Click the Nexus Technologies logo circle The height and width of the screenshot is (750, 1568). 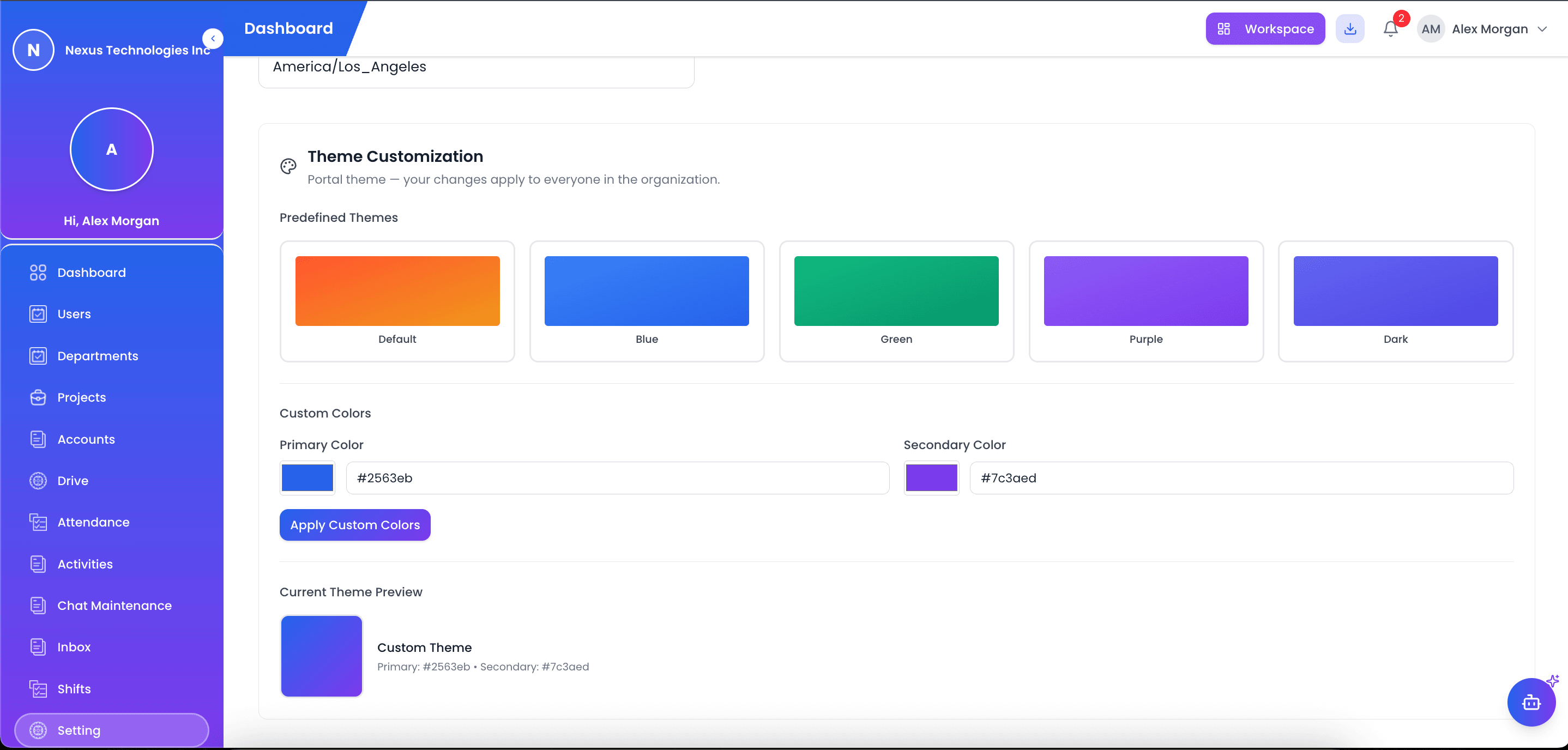point(33,50)
